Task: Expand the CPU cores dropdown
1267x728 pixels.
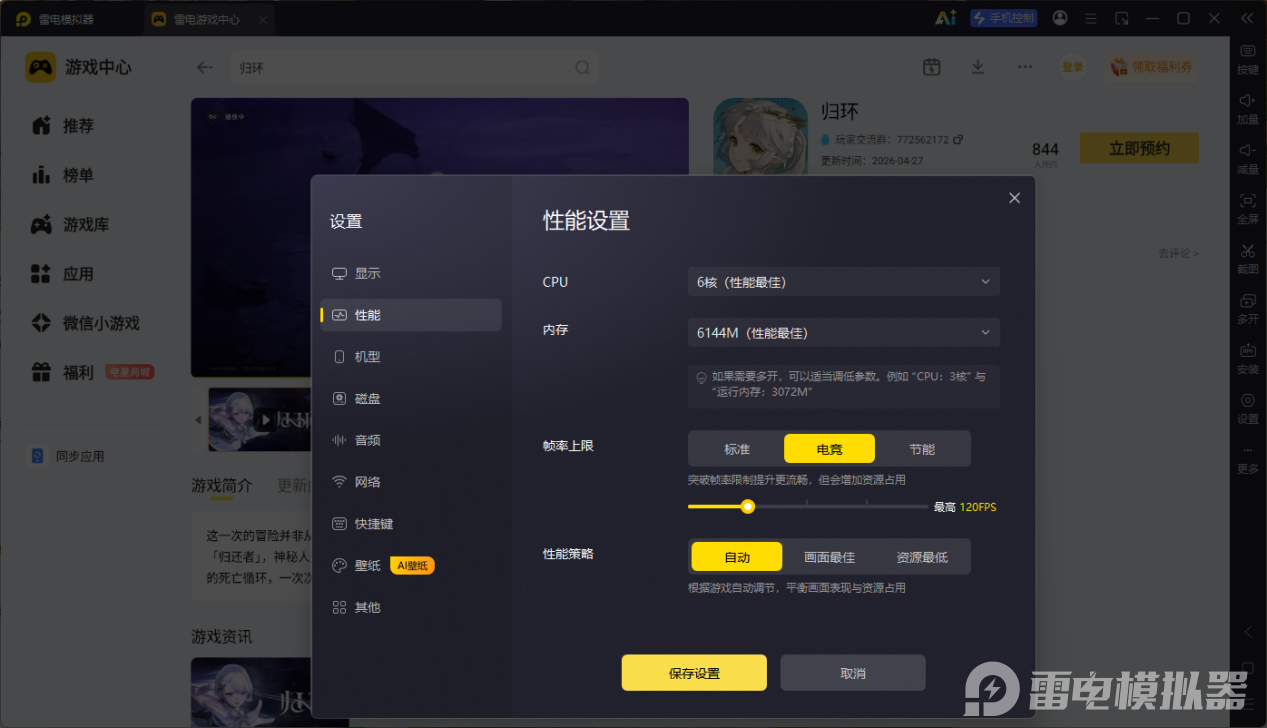Action: [x=843, y=282]
